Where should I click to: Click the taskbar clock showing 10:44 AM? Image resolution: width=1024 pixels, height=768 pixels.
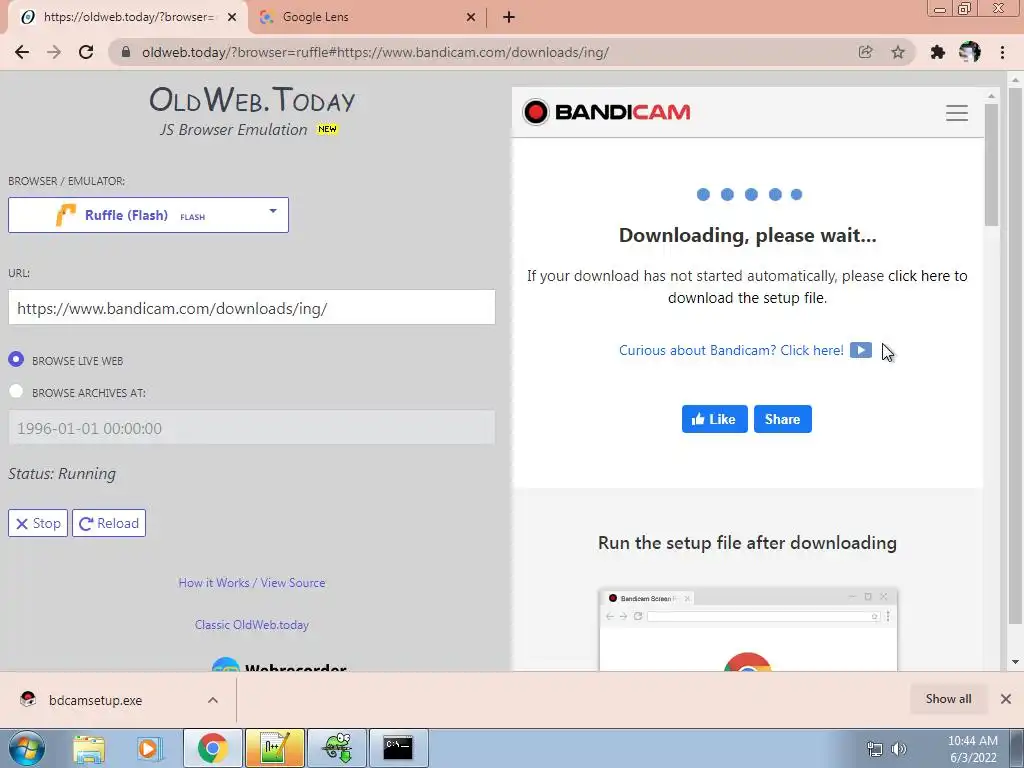click(x=972, y=749)
